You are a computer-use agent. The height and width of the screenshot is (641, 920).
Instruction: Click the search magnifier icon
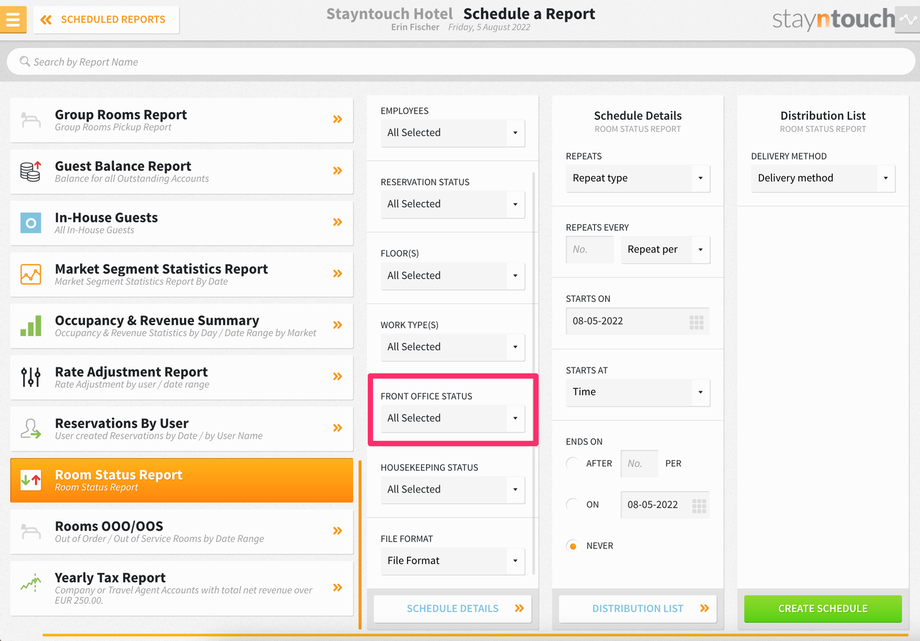coord(25,61)
